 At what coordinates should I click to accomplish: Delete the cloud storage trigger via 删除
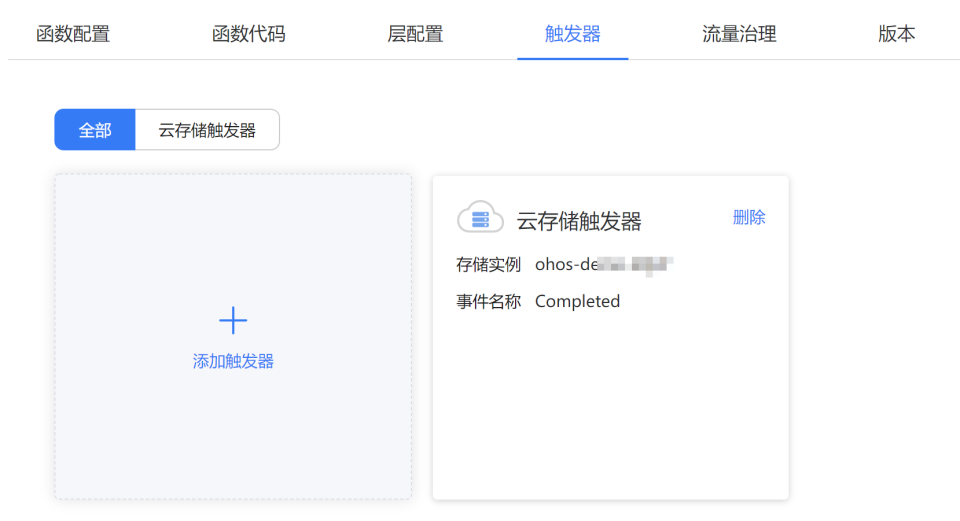pyautogui.click(x=749, y=217)
